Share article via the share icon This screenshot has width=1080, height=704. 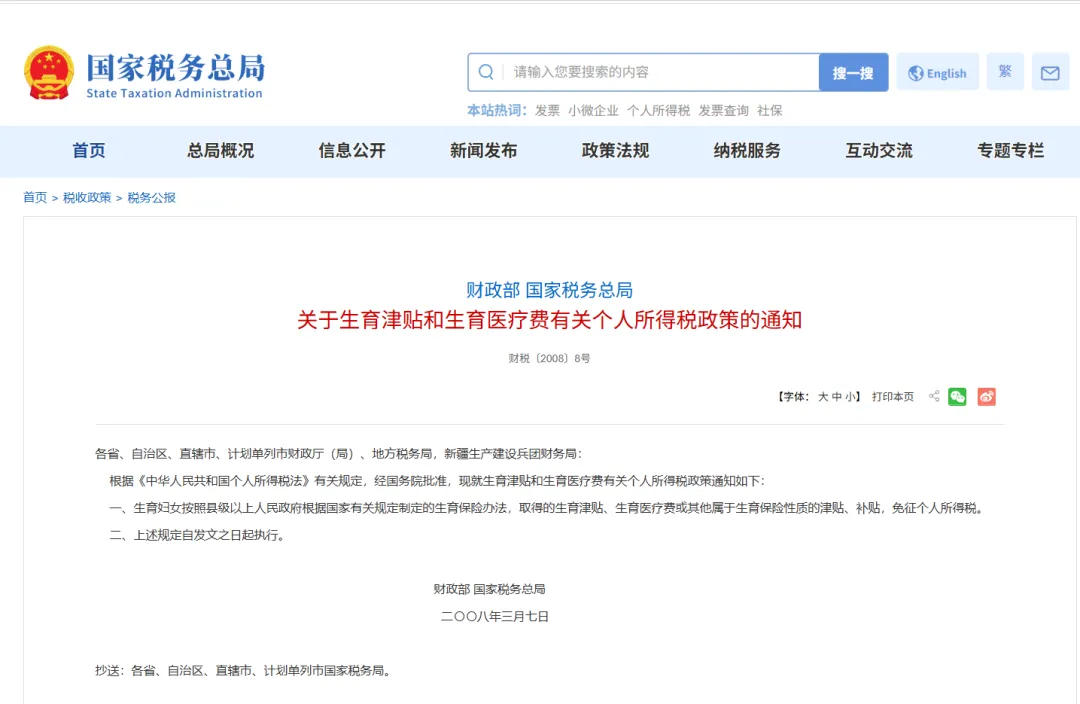pyautogui.click(x=934, y=396)
